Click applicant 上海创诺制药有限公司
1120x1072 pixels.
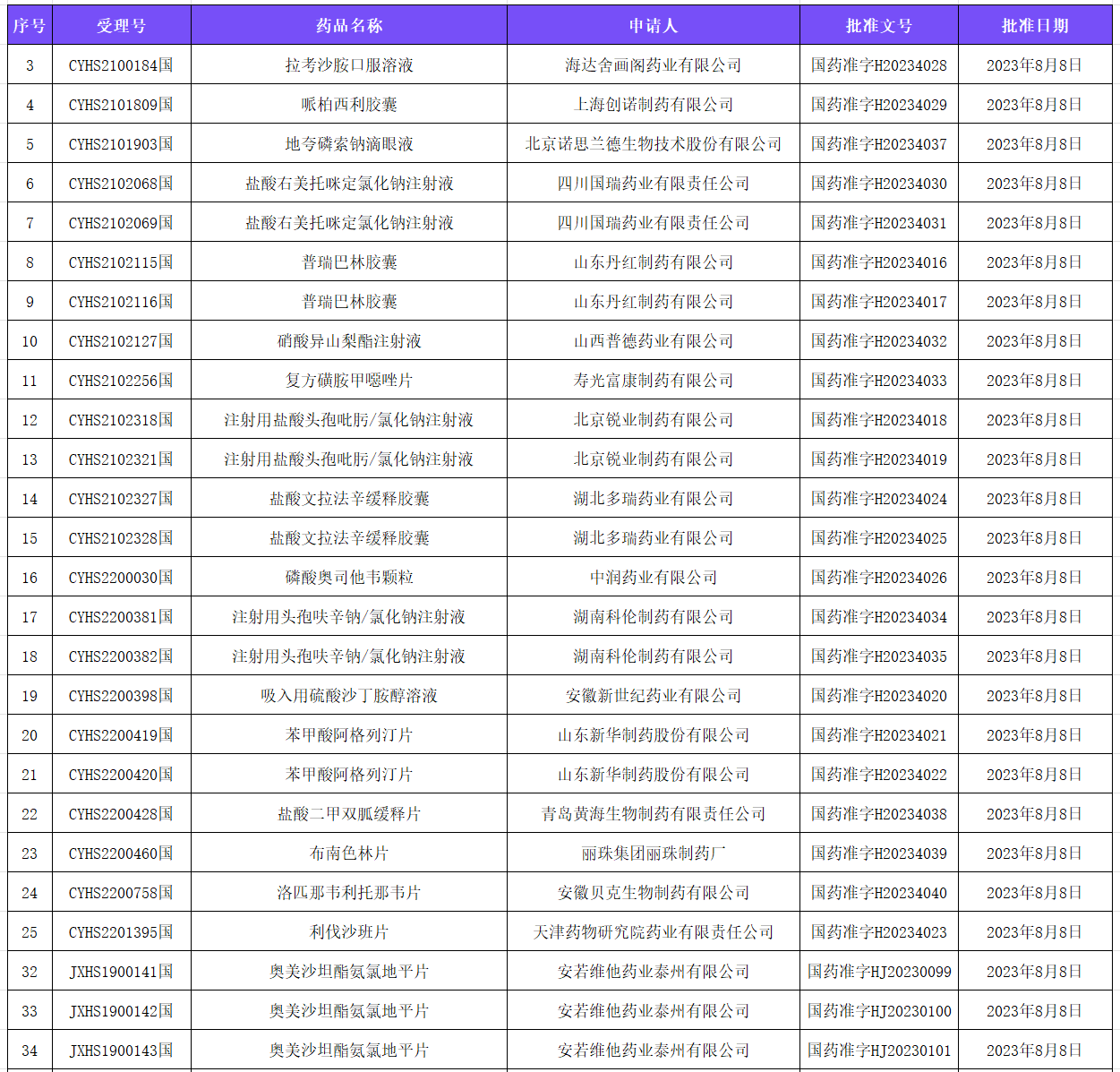pyautogui.click(x=653, y=104)
